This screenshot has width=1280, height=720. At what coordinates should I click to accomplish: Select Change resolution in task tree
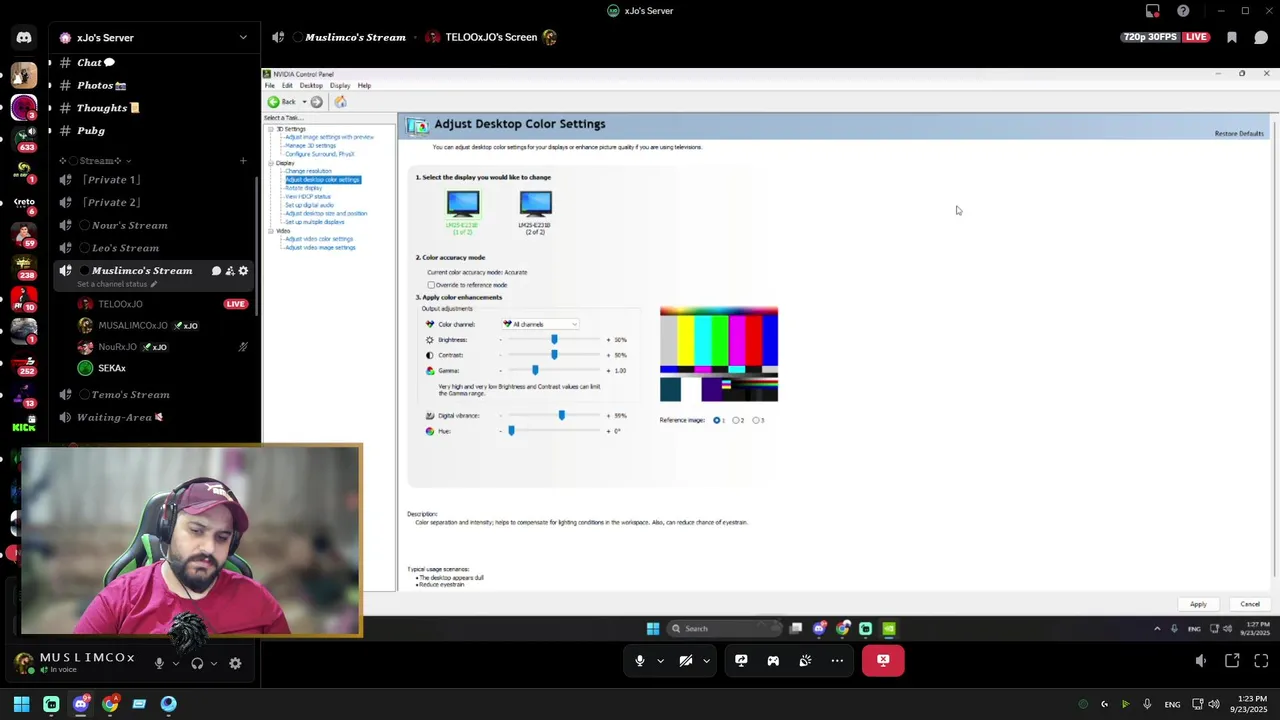pyautogui.click(x=308, y=171)
